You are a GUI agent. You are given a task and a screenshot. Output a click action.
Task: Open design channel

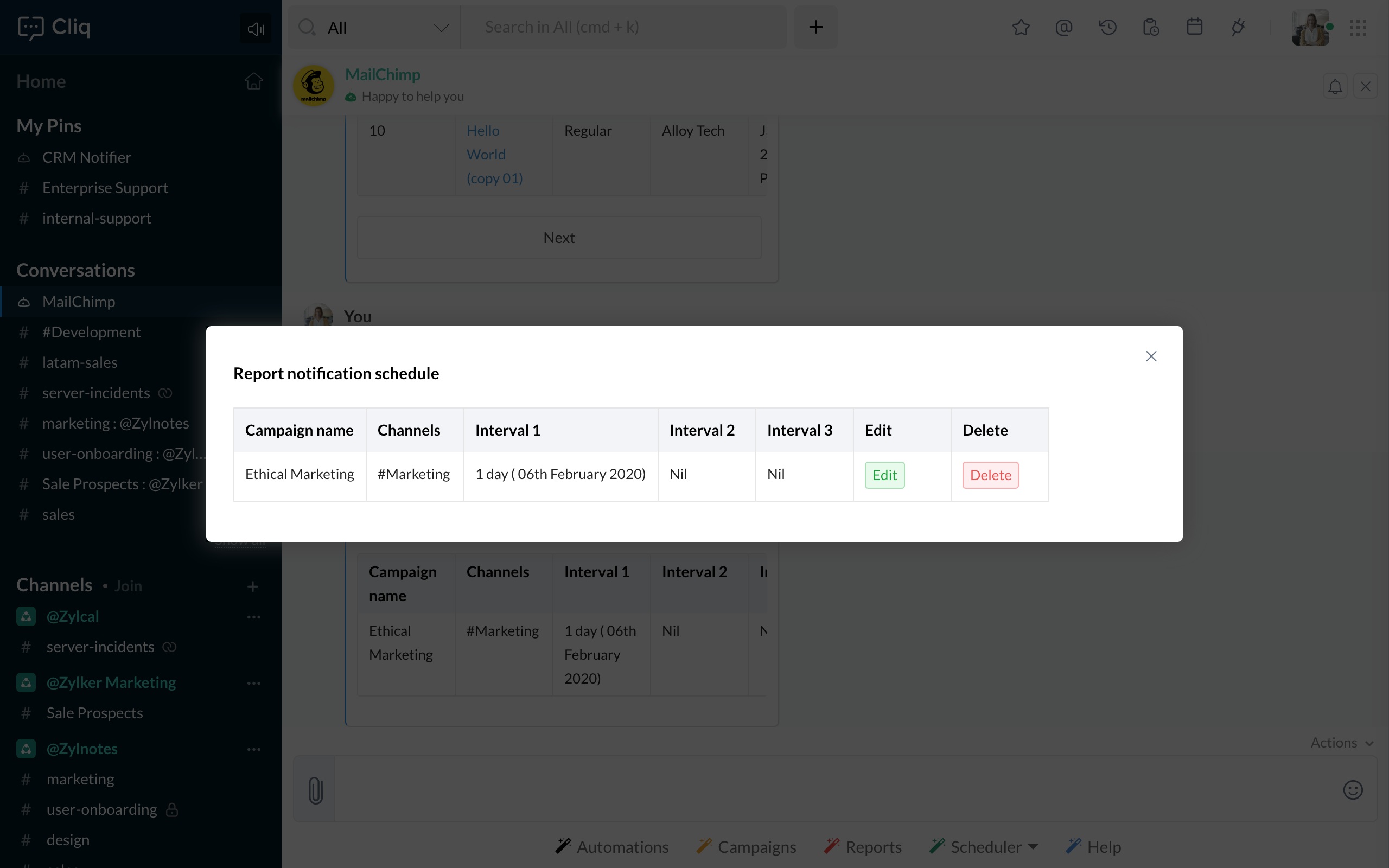click(x=68, y=840)
